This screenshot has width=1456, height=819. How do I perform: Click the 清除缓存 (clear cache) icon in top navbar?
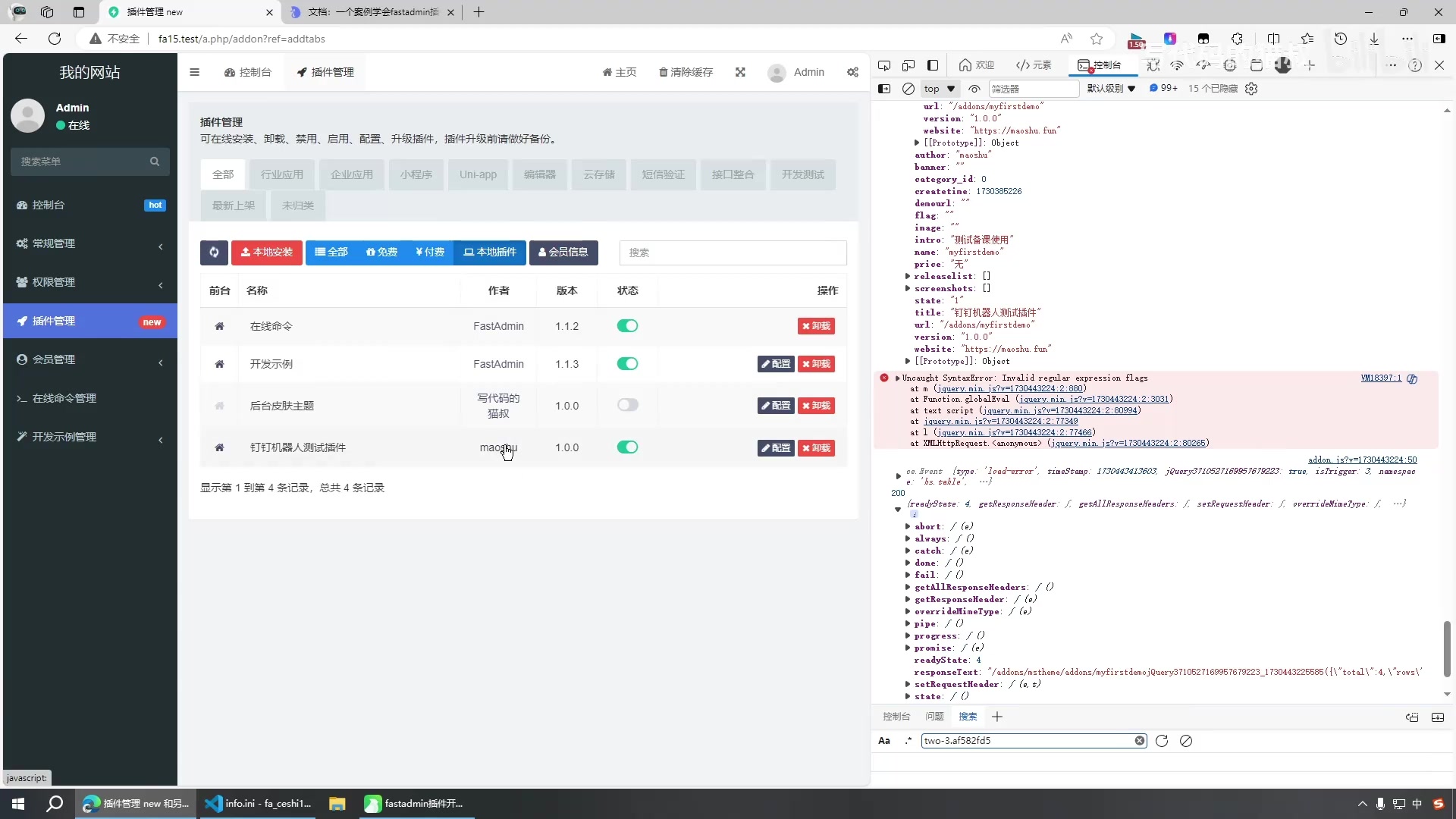pos(686,72)
